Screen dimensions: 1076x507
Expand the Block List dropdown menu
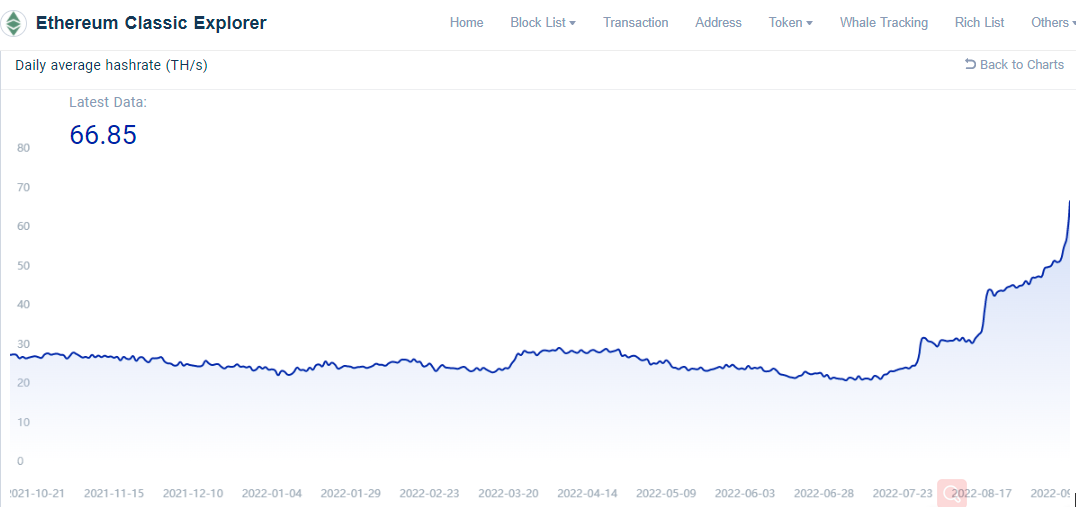[543, 22]
